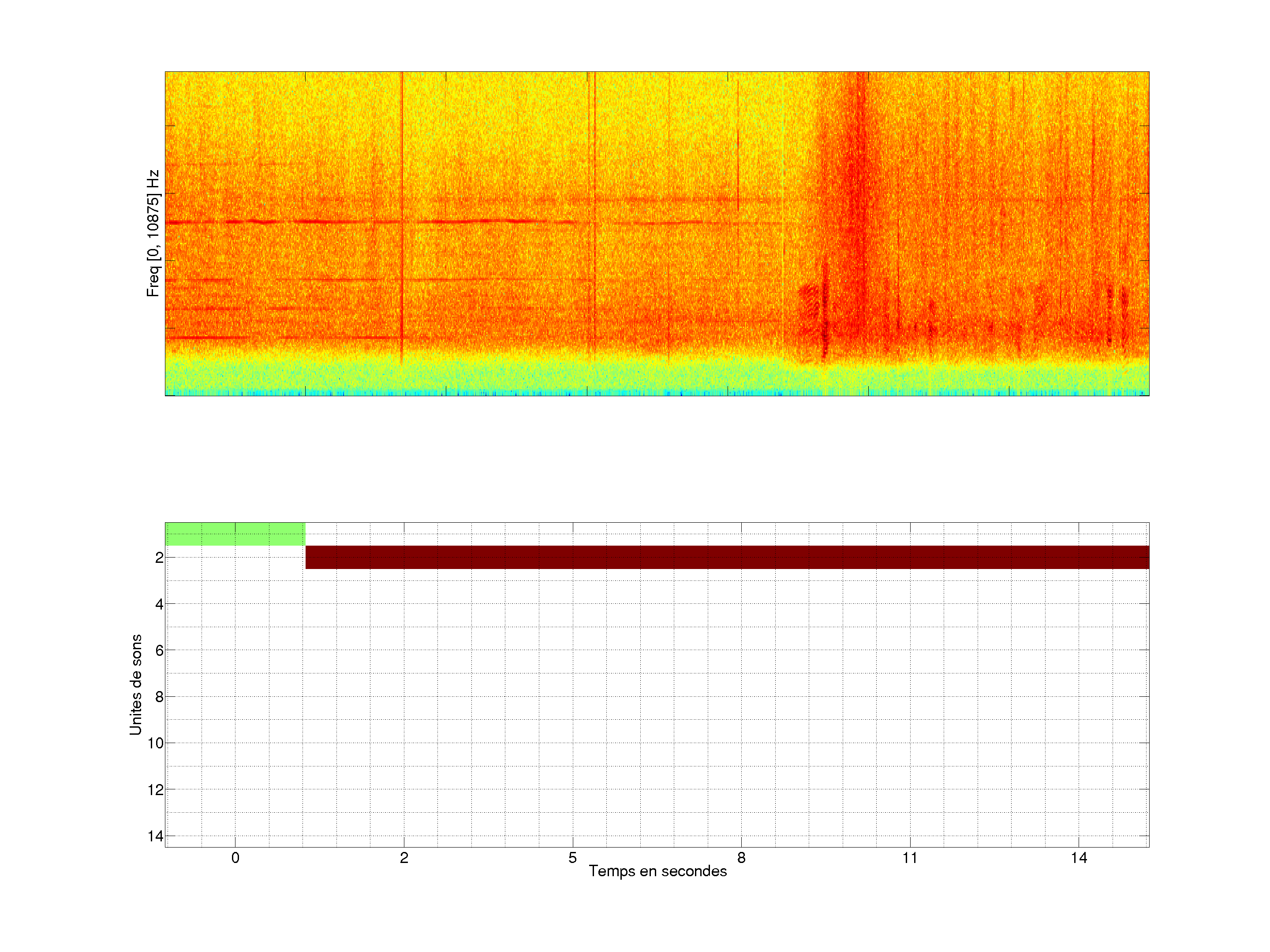Click the y-axis tick label '4'

(159, 604)
